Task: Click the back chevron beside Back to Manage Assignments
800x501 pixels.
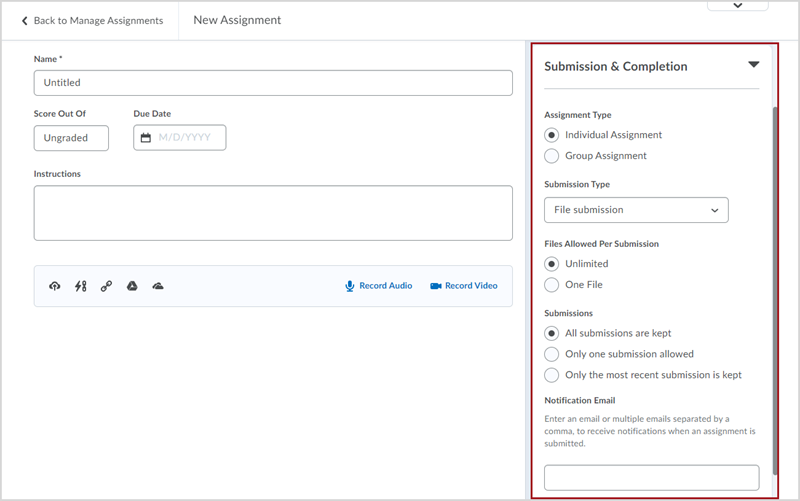Action: click(24, 20)
